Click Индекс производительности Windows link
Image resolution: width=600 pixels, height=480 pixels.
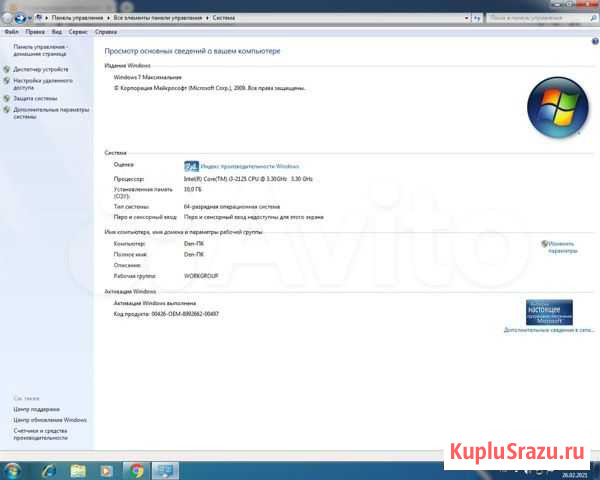[250, 166]
